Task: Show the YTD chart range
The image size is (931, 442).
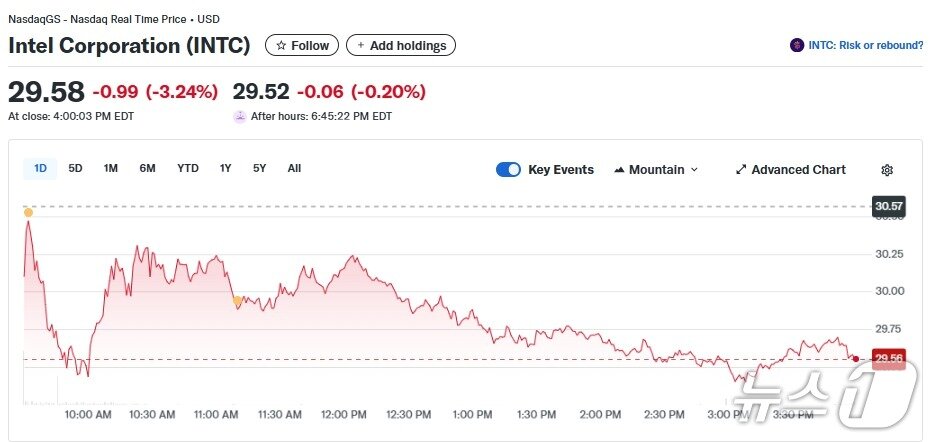Action: tap(188, 168)
